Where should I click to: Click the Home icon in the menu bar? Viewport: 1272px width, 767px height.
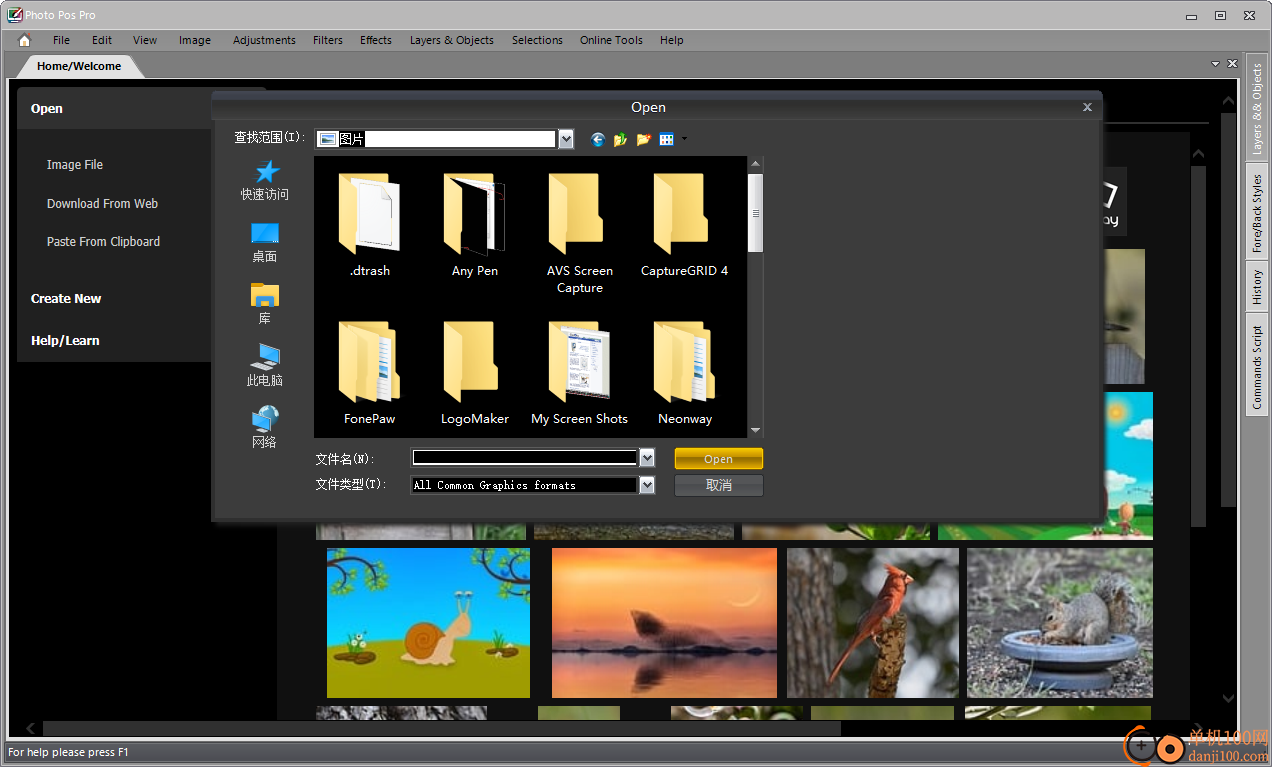[25, 40]
